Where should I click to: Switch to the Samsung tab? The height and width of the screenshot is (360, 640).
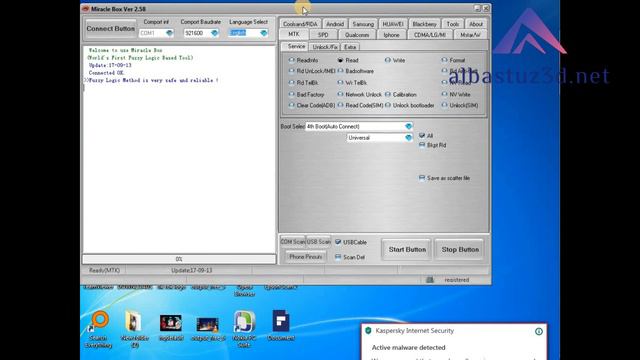[x=363, y=24]
